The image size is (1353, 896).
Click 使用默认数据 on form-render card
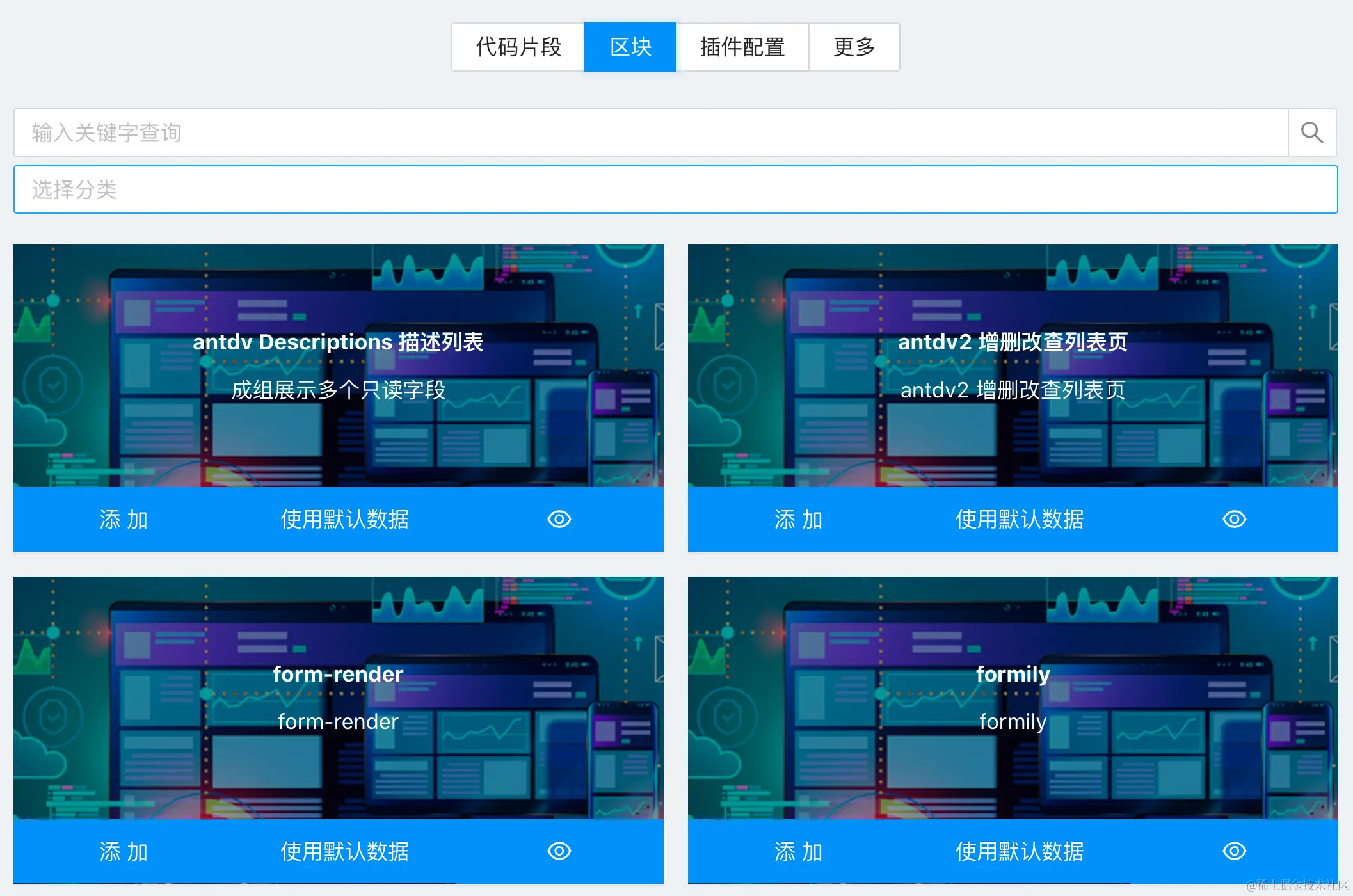[344, 851]
